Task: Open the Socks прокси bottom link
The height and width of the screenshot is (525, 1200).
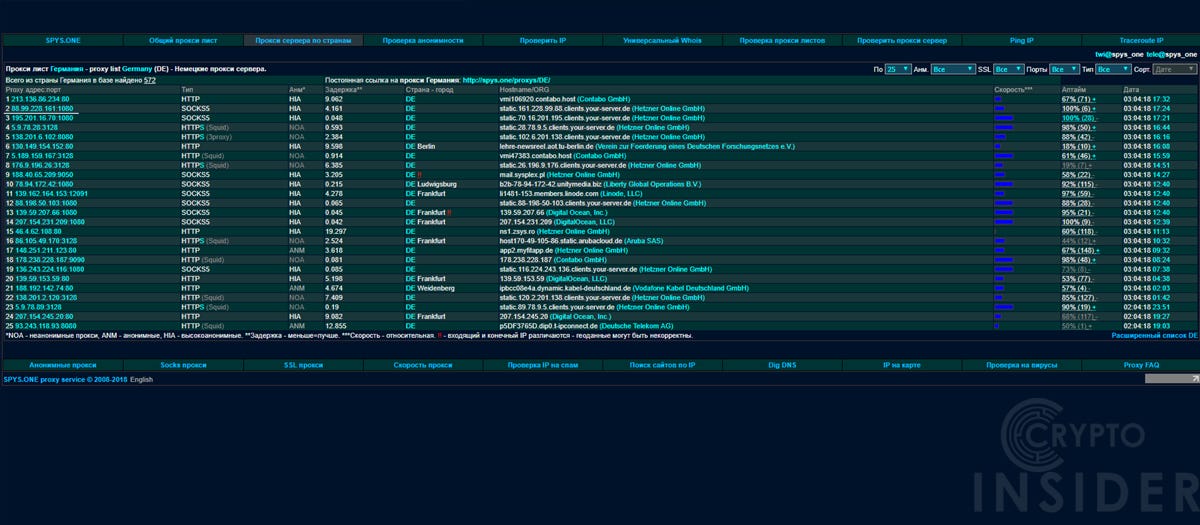Action: coord(183,365)
